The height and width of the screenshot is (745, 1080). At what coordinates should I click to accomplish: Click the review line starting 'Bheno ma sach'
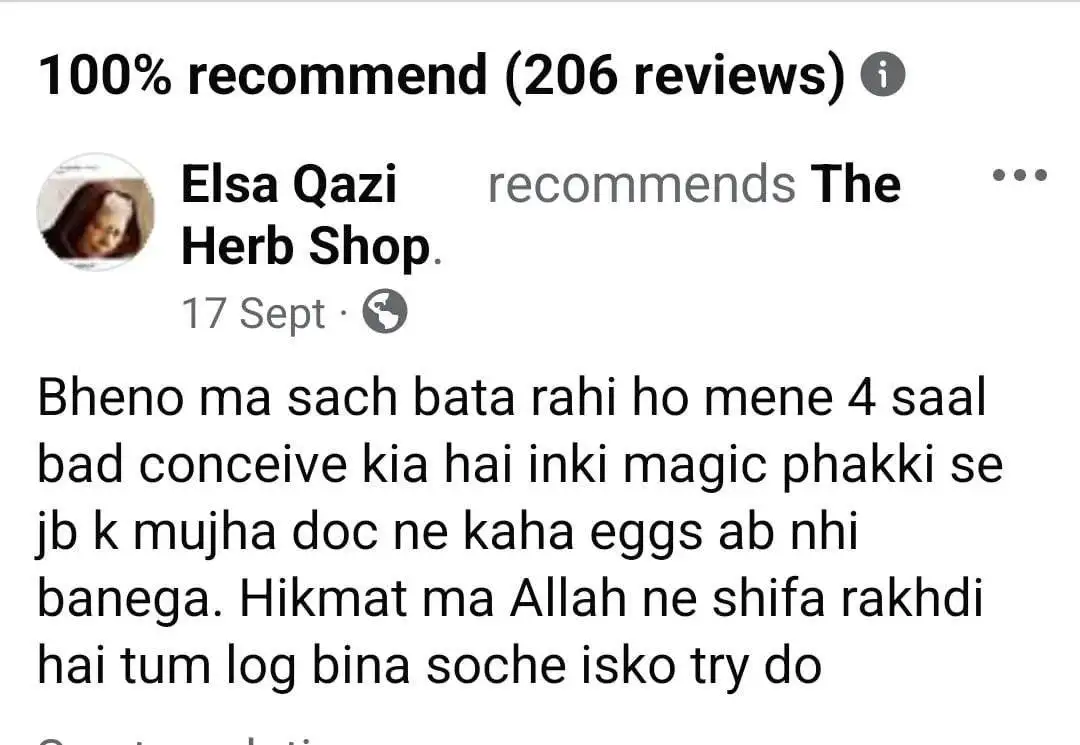[x=512, y=398]
